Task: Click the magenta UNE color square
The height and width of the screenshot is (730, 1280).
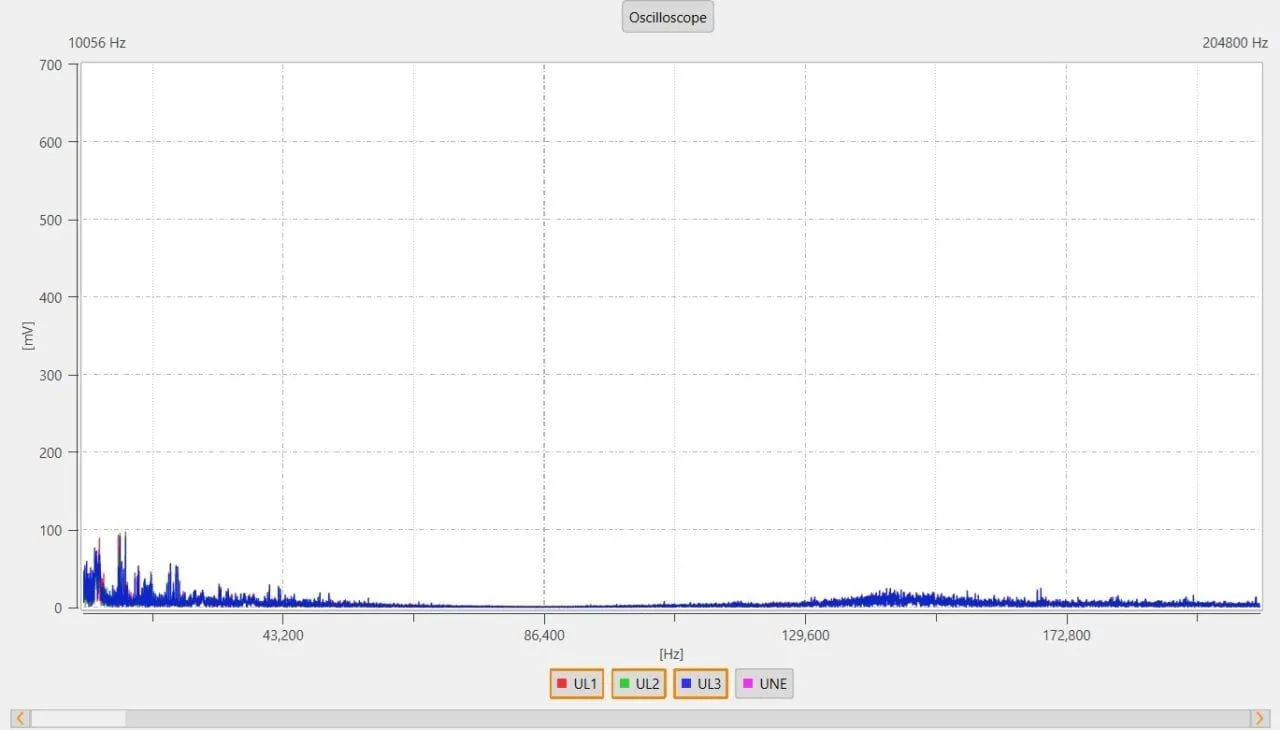Action: tap(747, 684)
